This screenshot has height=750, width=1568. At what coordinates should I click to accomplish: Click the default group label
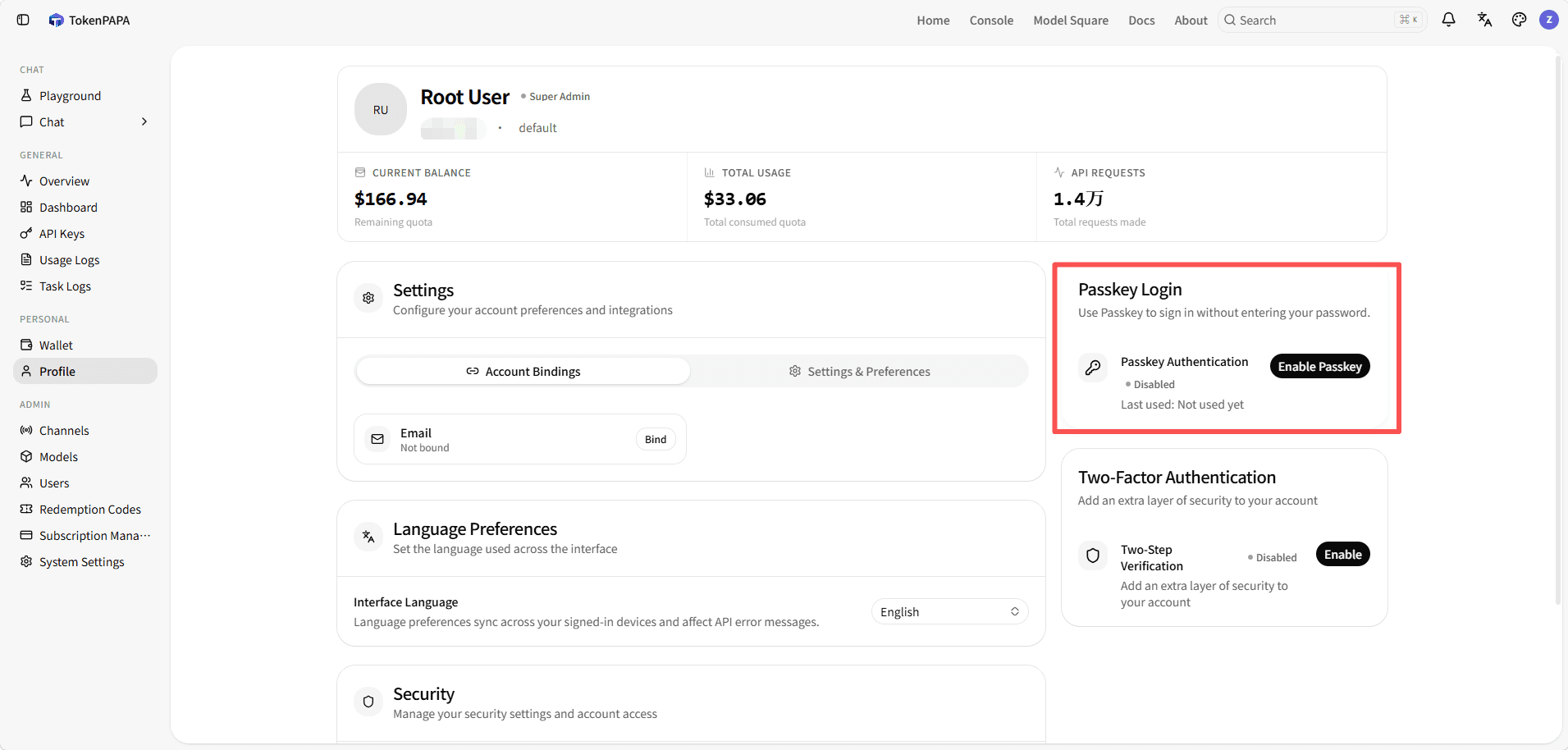point(537,128)
